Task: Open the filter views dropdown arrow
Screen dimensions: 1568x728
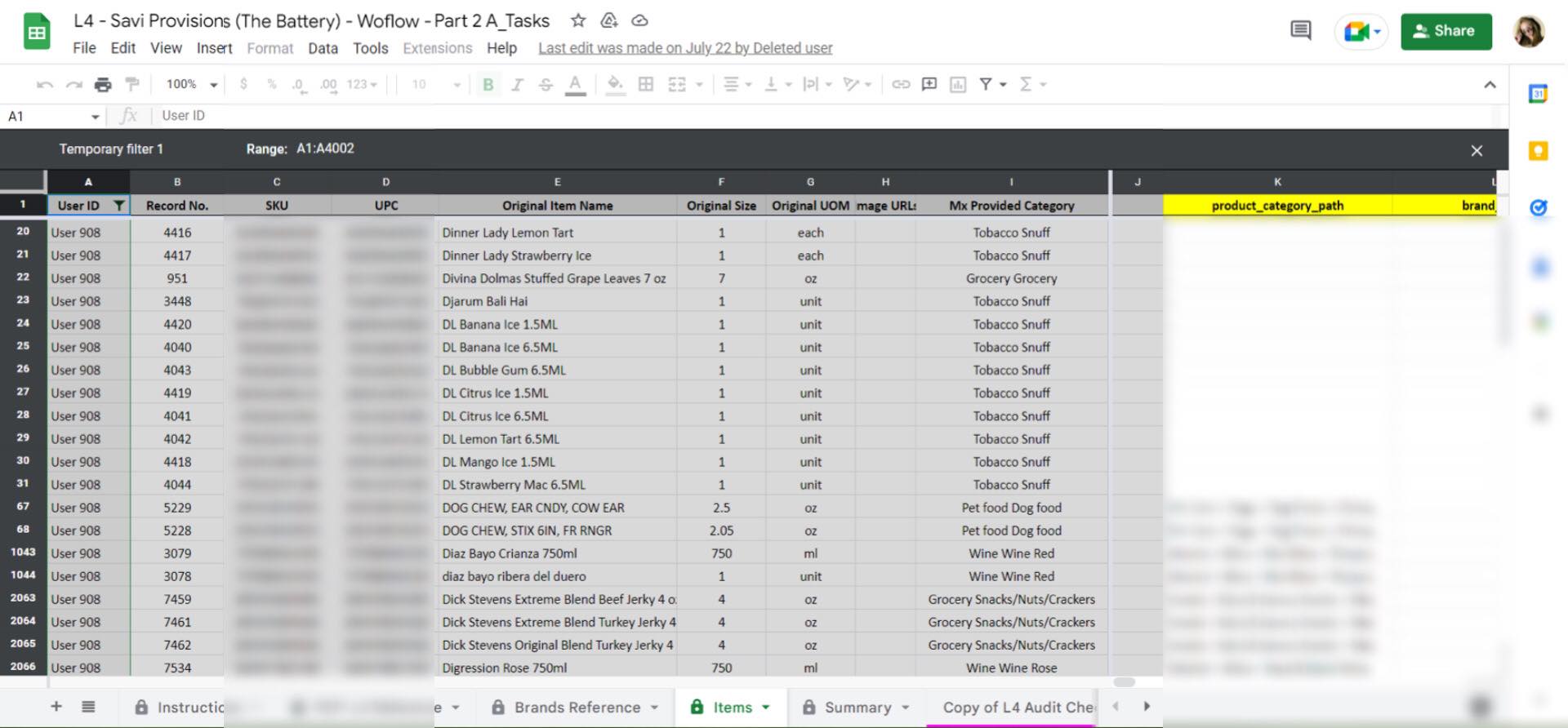Action: (1003, 84)
